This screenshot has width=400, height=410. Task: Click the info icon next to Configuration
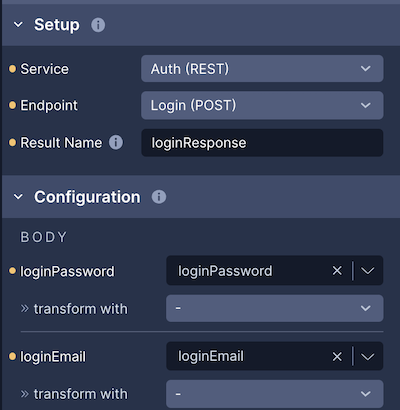[x=159, y=197]
